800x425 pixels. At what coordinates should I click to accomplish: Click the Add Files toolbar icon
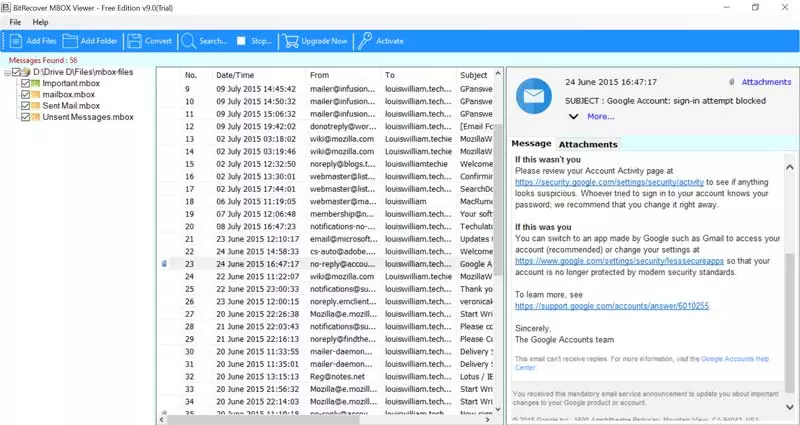(15, 41)
